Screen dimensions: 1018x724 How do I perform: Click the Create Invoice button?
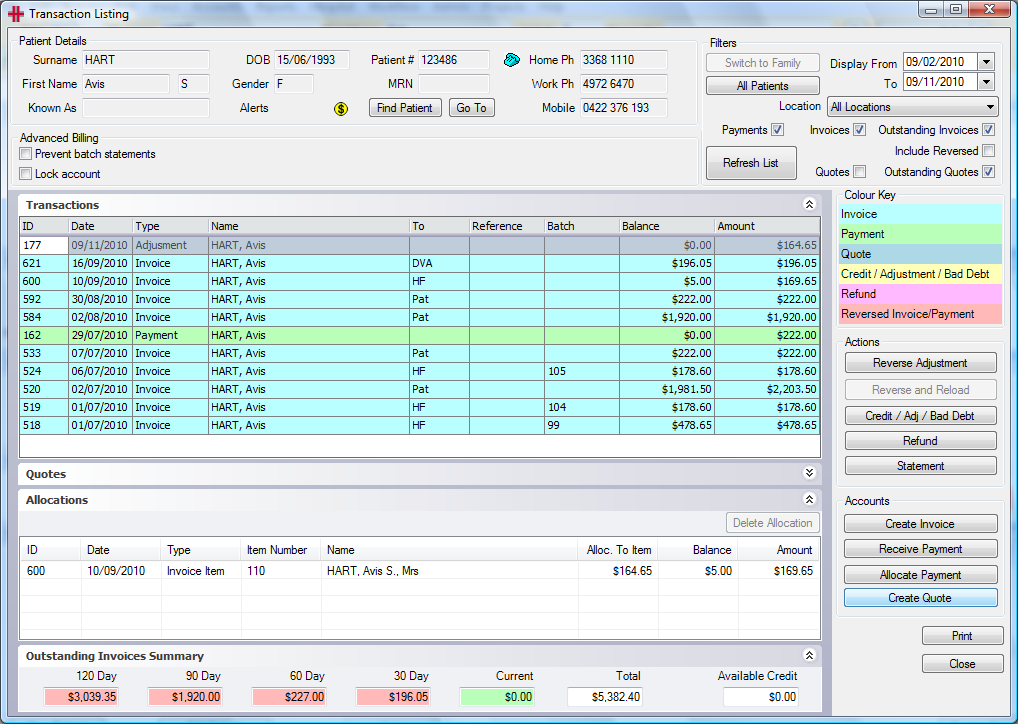[x=921, y=524]
